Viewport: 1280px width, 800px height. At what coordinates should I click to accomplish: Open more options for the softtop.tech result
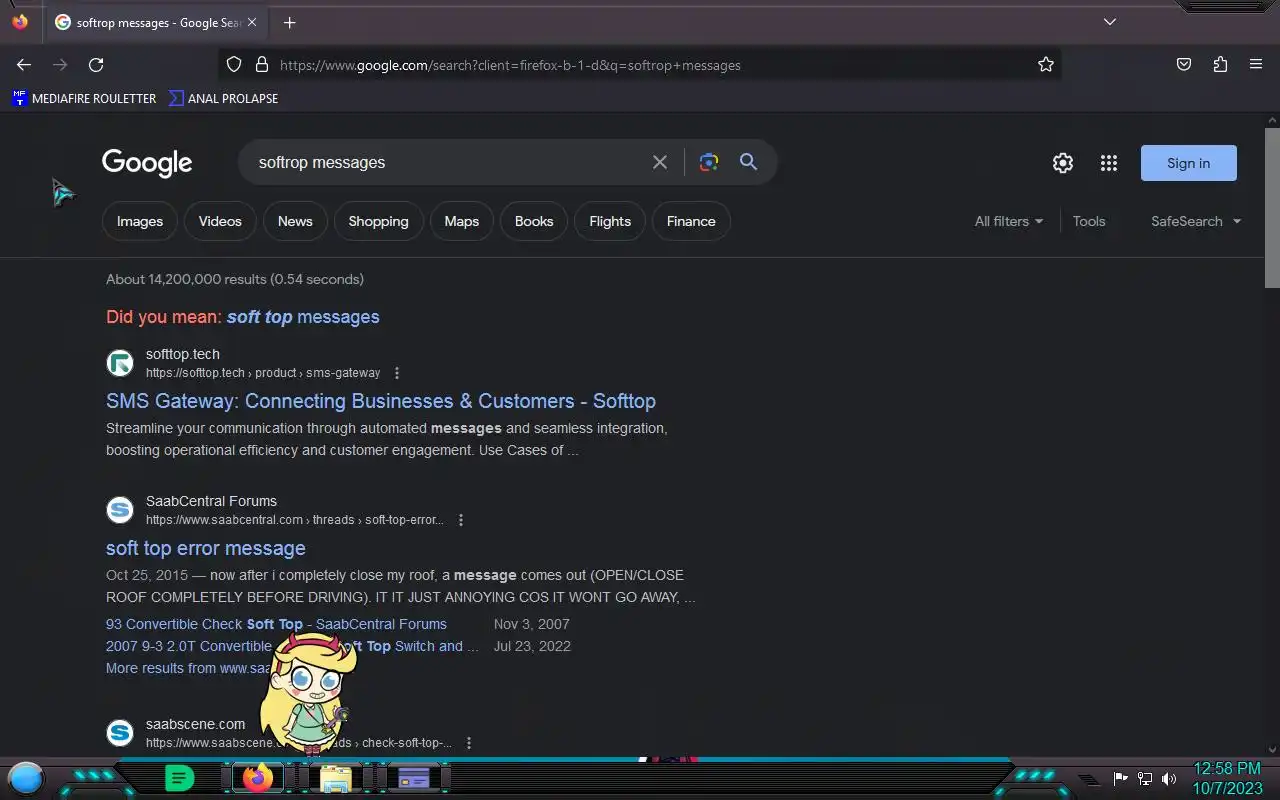[397, 373]
